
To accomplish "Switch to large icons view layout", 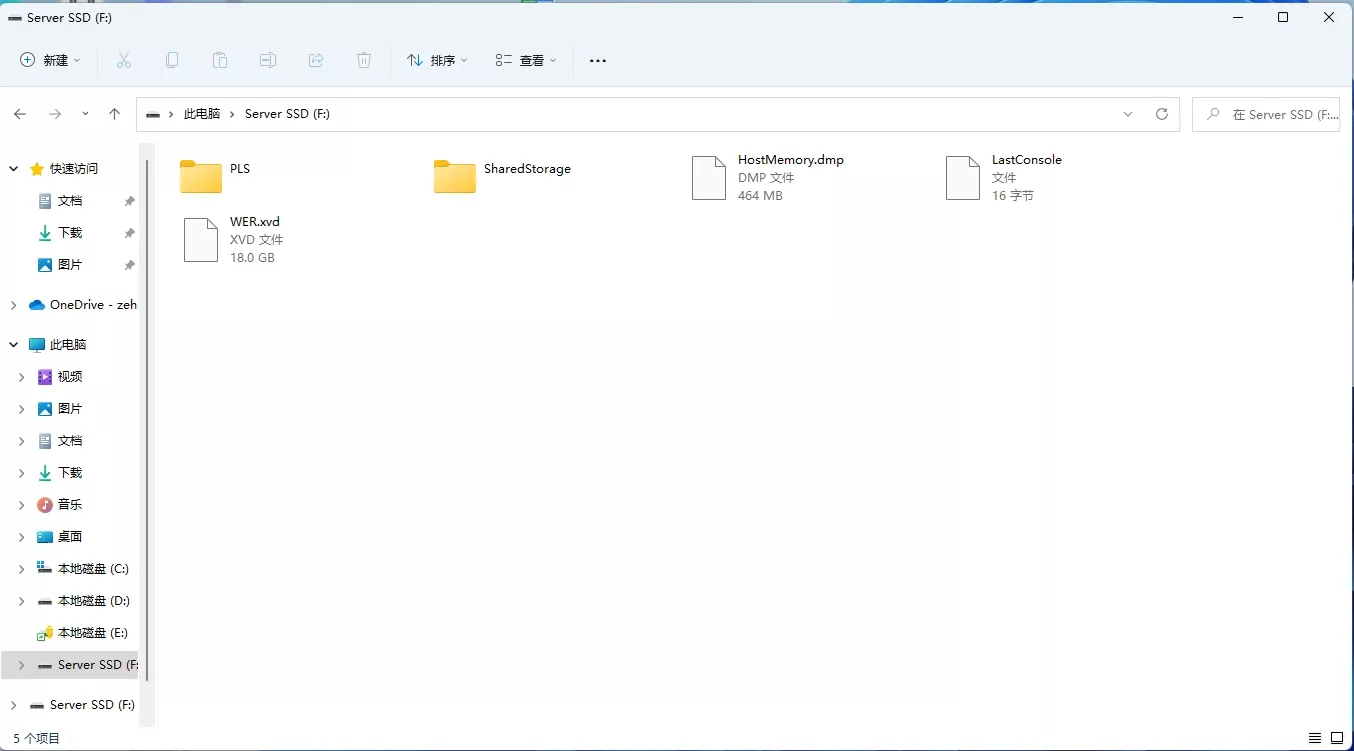I will [1337, 738].
